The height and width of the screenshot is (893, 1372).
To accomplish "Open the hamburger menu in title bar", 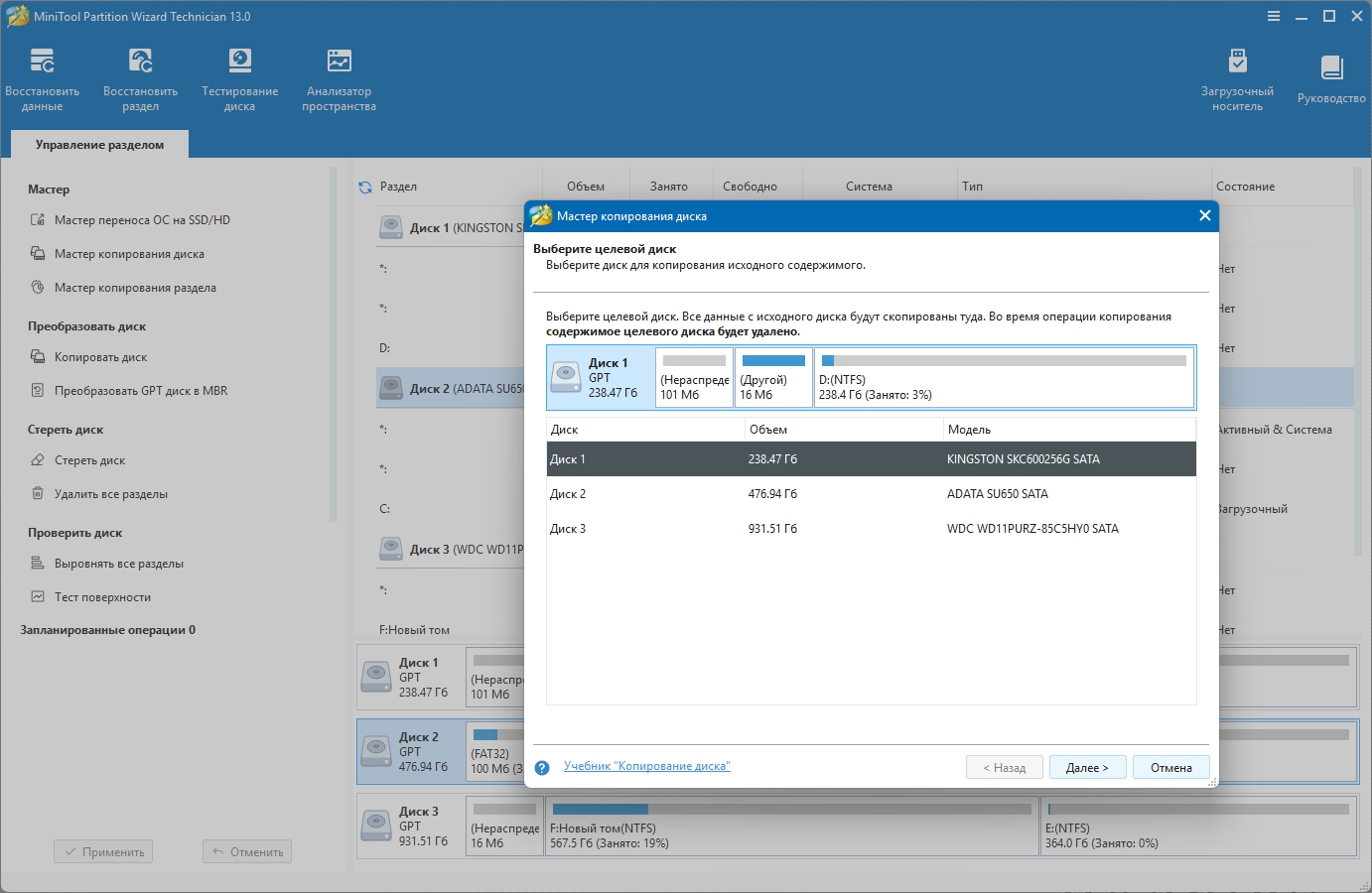I will pos(1274,17).
